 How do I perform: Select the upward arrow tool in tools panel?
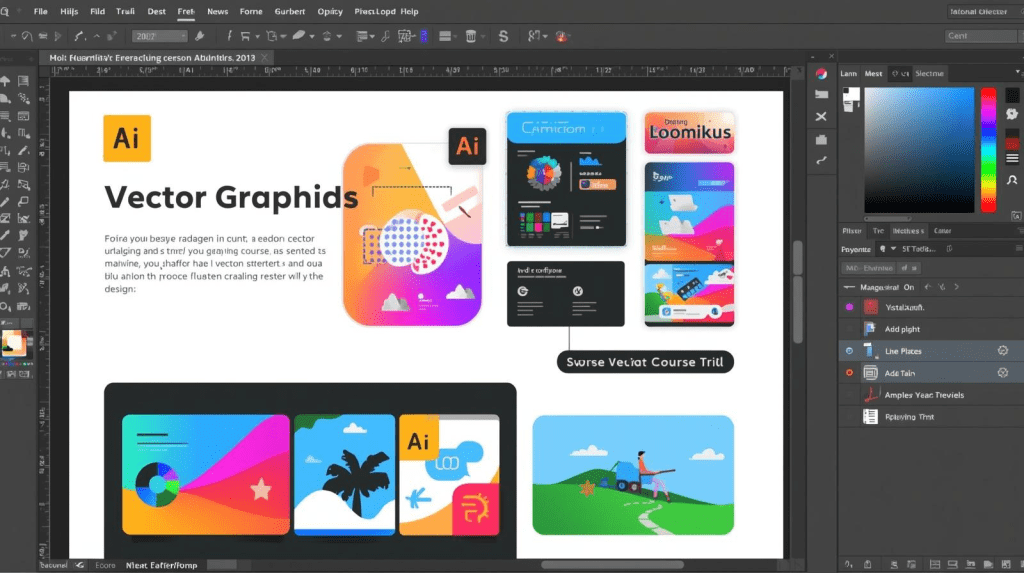click(x=5, y=81)
